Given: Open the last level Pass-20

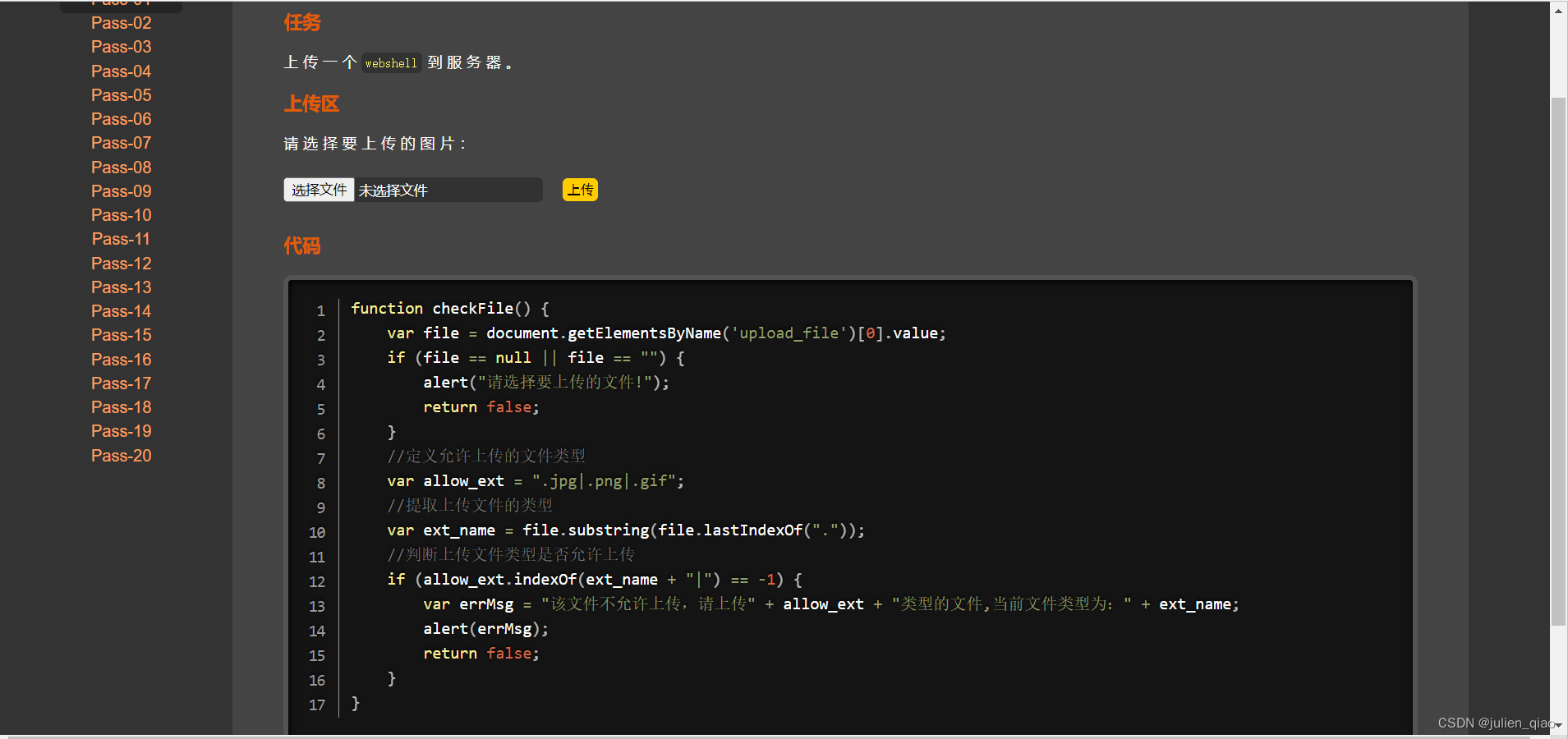Looking at the screenshot, I should point(121,456).
